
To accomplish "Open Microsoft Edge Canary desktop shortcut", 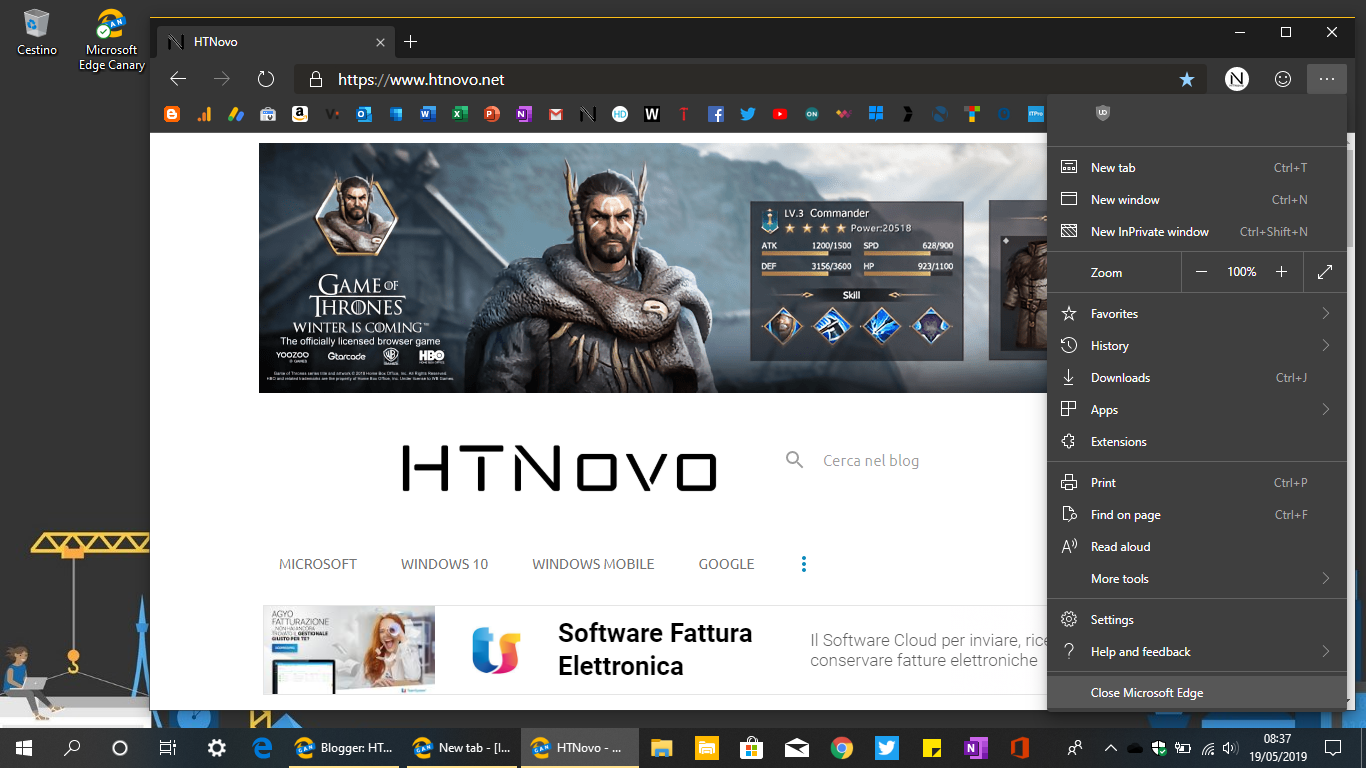I will (x=112, y=40).
